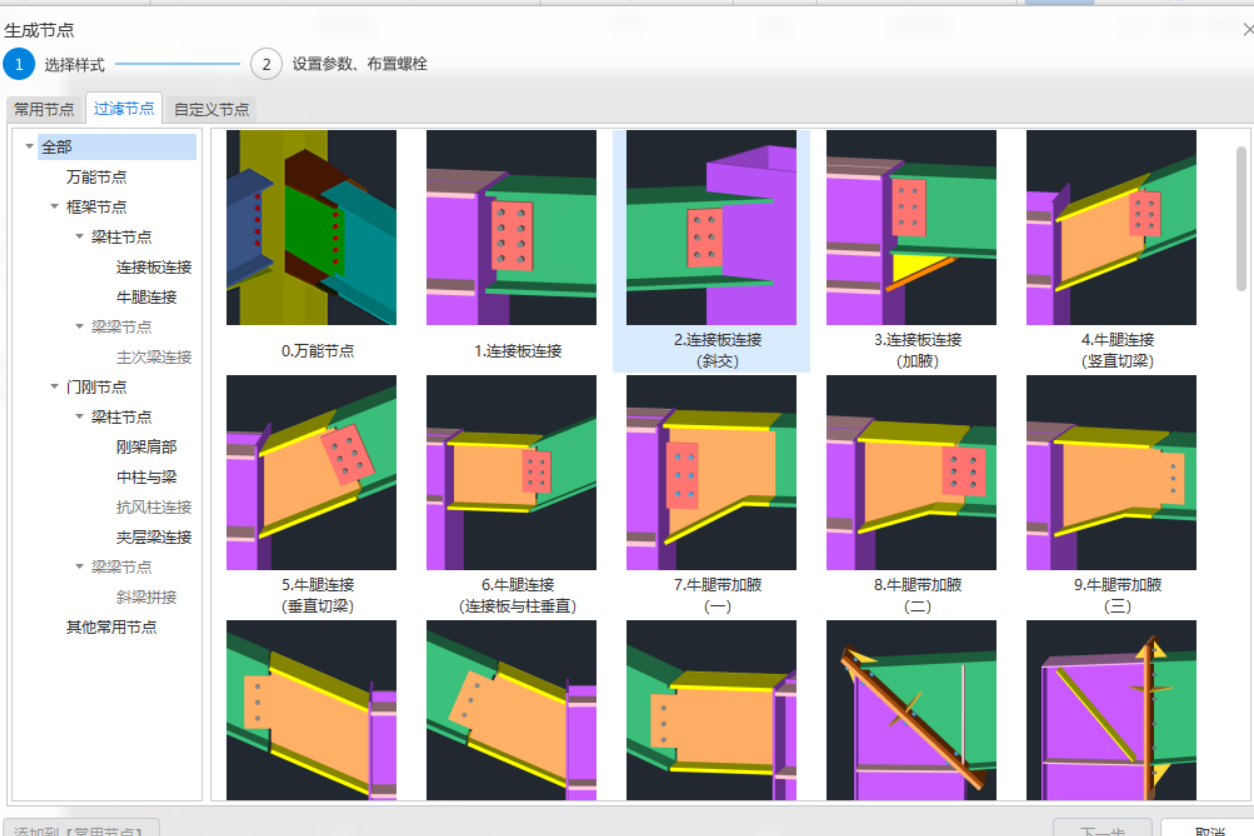The width and height of the screenshot is (1254, 836).
Task: Switch to the 常用节点 tab
Action: pos(44,110)
